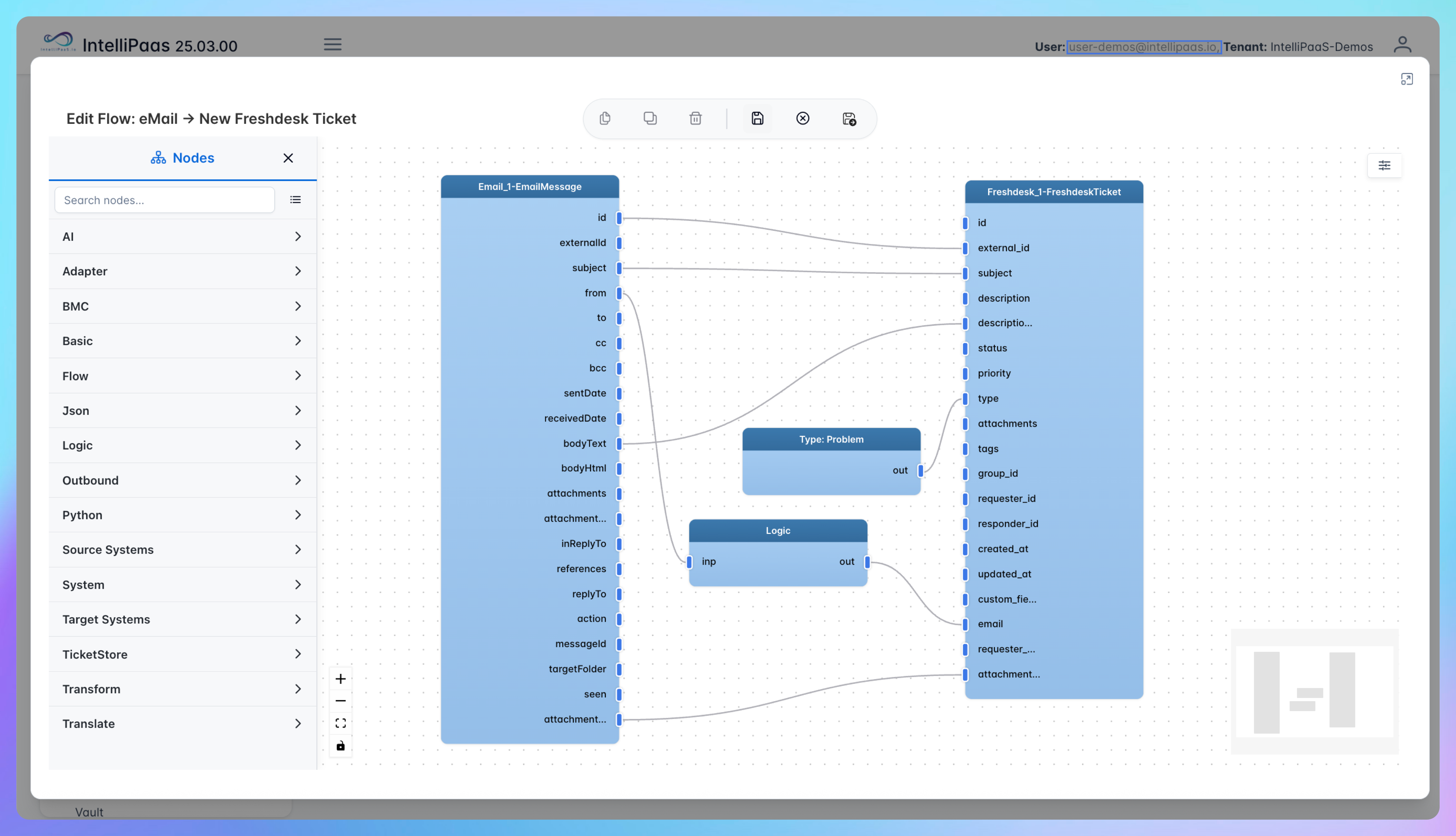This screenshot has width=1456, height=836.
Task: Select the Nodes tab
Action: [183, 158]
